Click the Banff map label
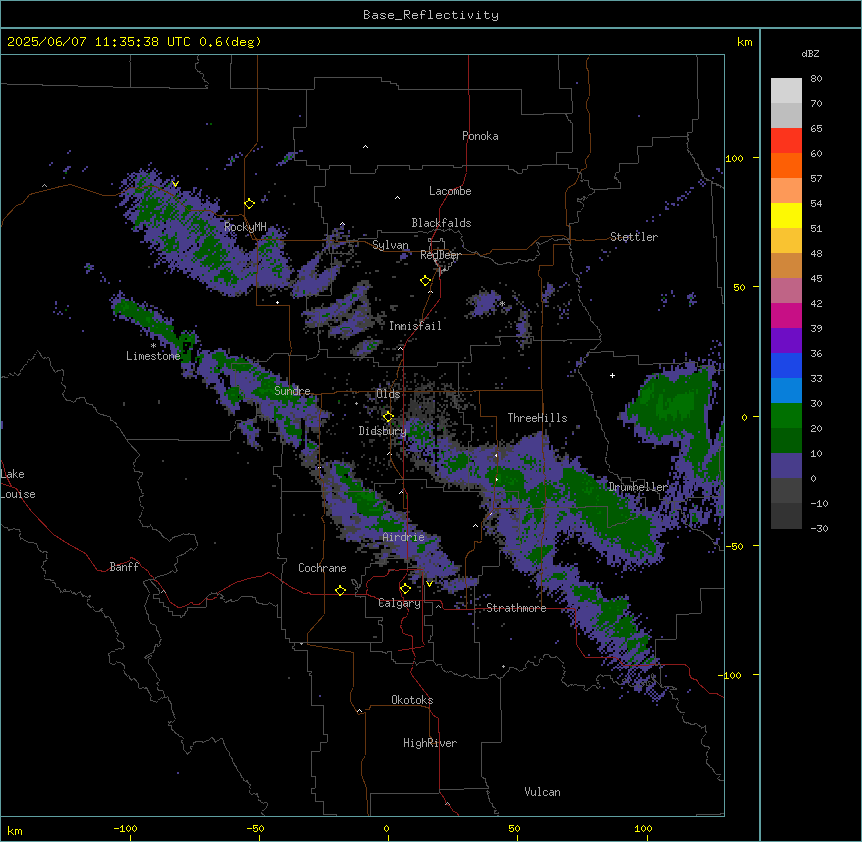This screenshot has height=842, width=862. click(x=124, y=567)
